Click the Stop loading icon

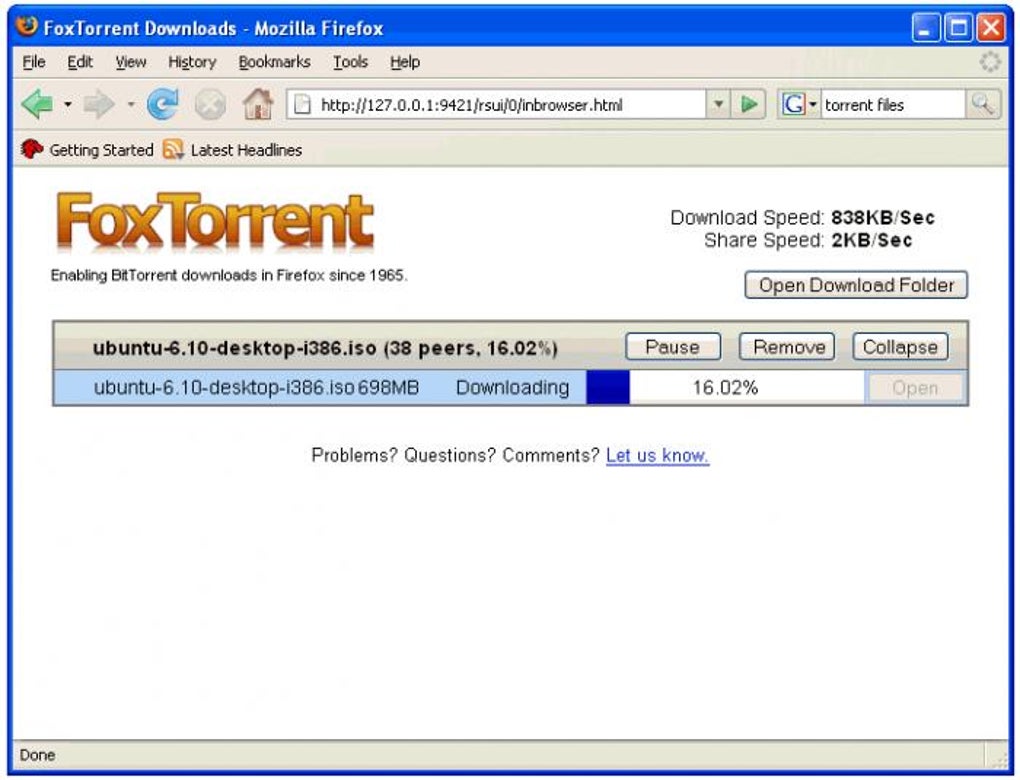pyautogui.click(x=210, y=105)
